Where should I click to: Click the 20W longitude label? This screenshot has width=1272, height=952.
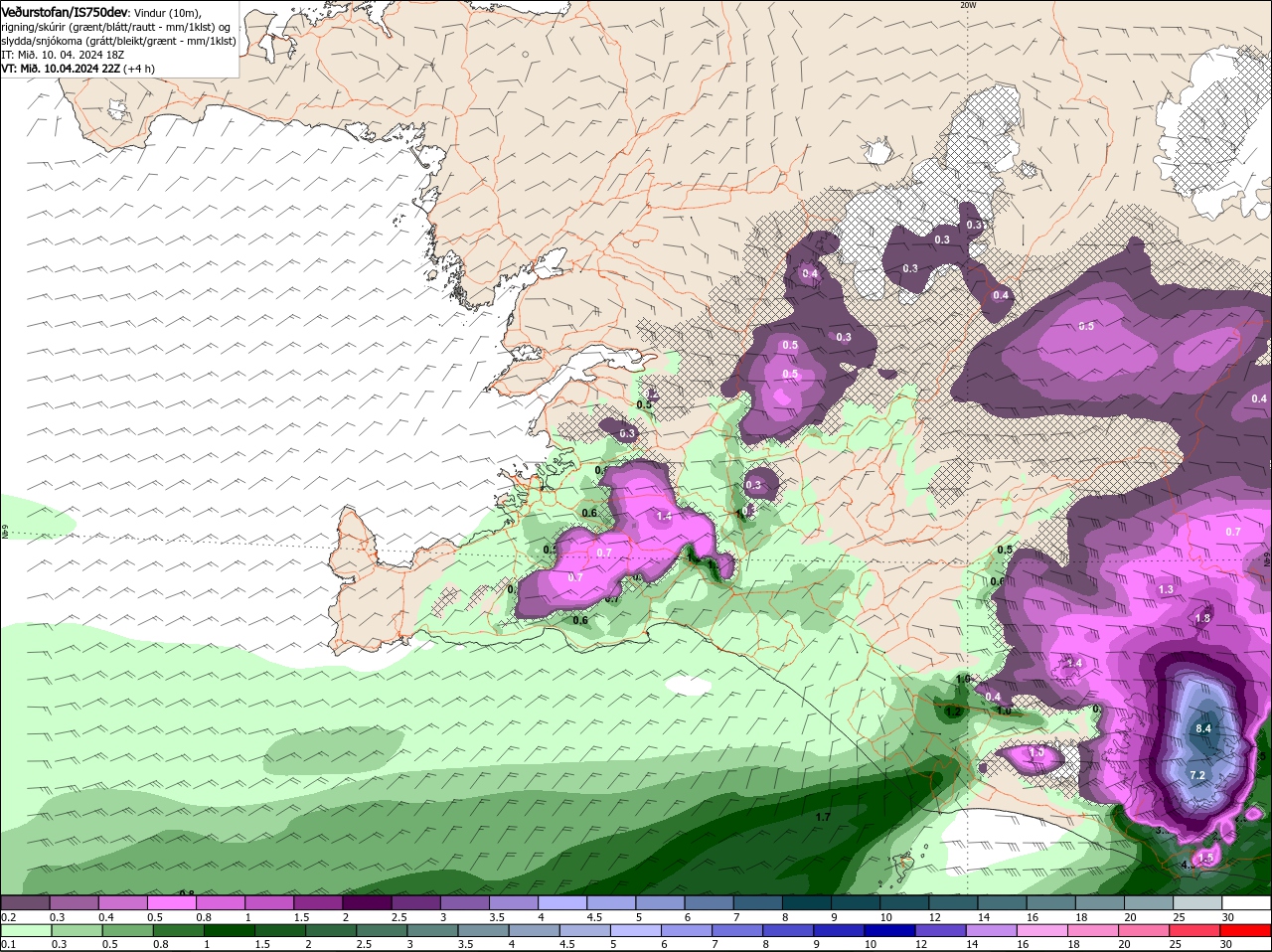(x=968, y=5)
